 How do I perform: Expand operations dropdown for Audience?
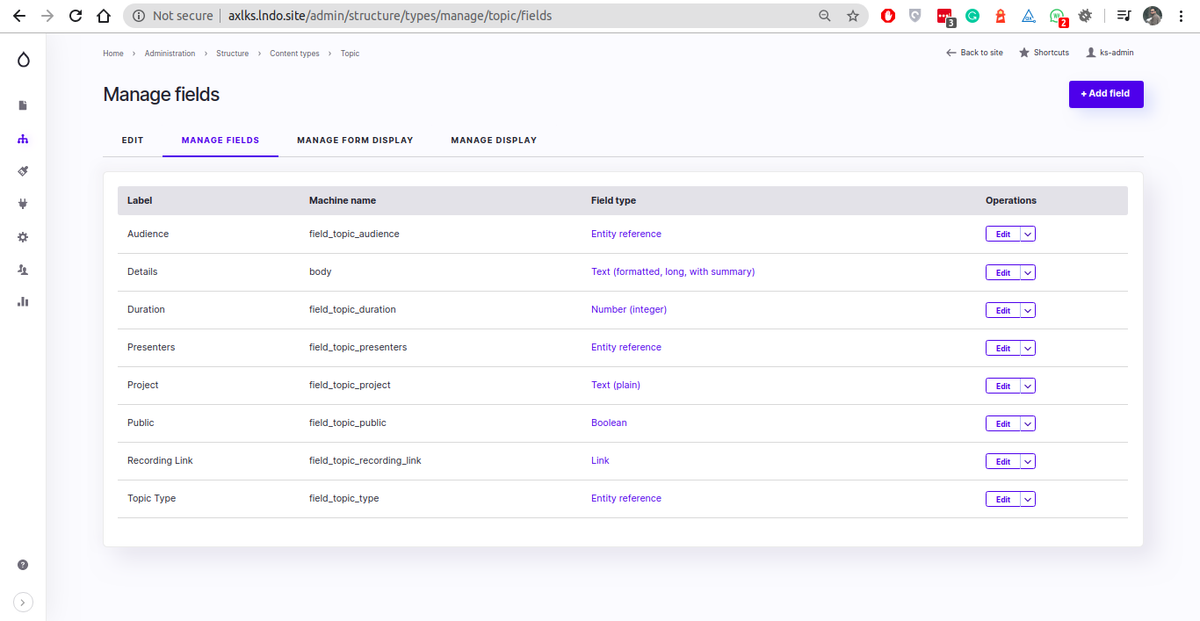[x=1028, y=234]
